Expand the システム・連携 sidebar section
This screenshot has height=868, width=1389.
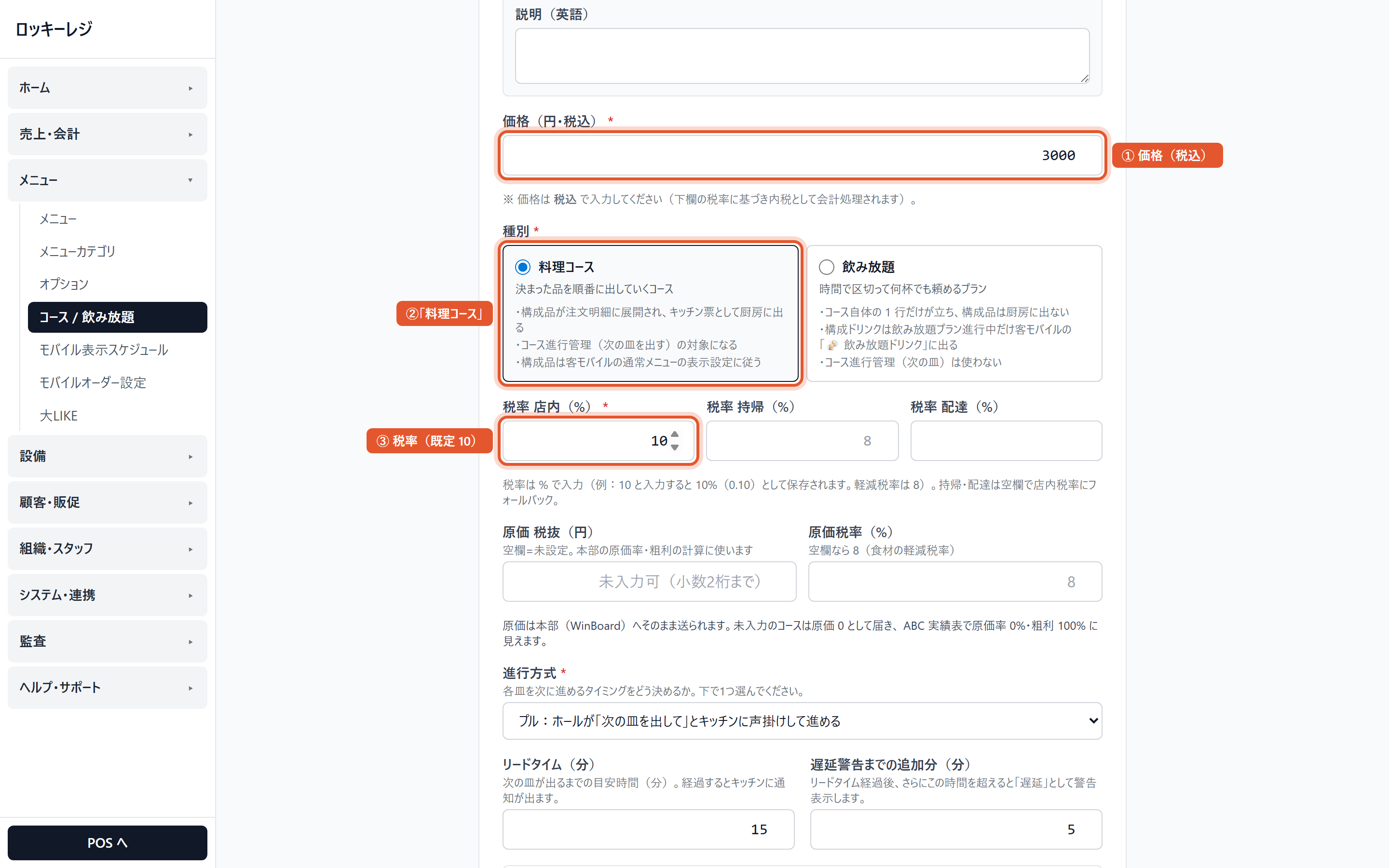[x=108, y=596]
